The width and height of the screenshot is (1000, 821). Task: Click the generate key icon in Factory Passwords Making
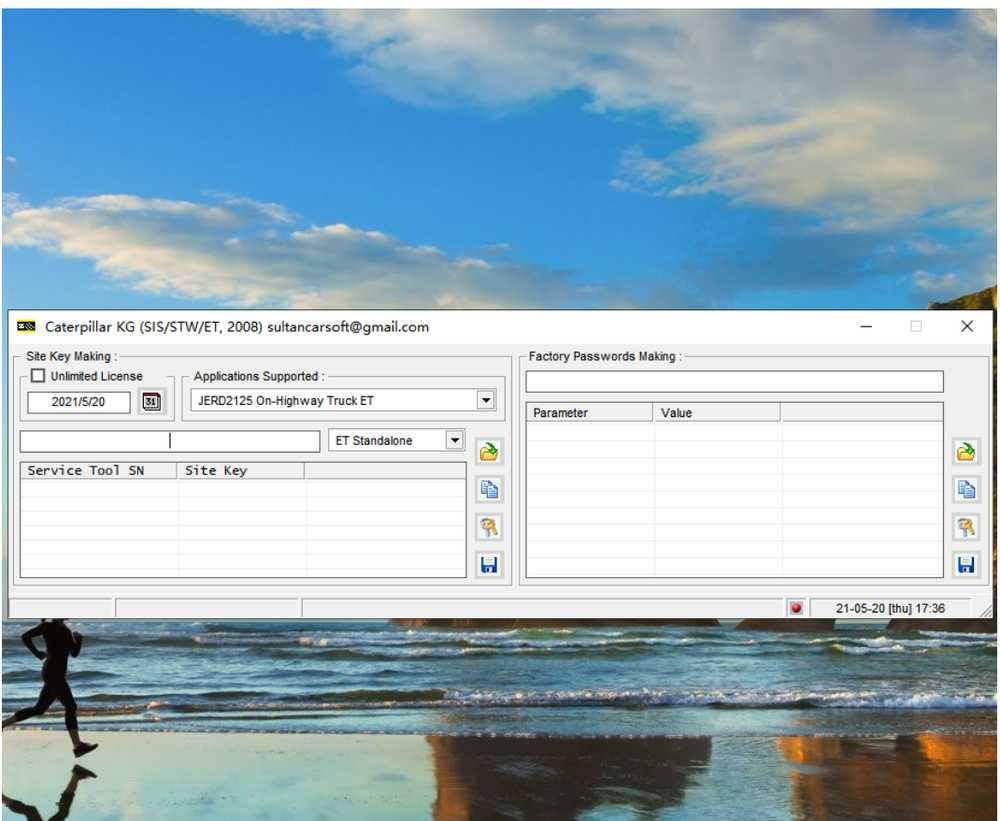coord(966,527)
